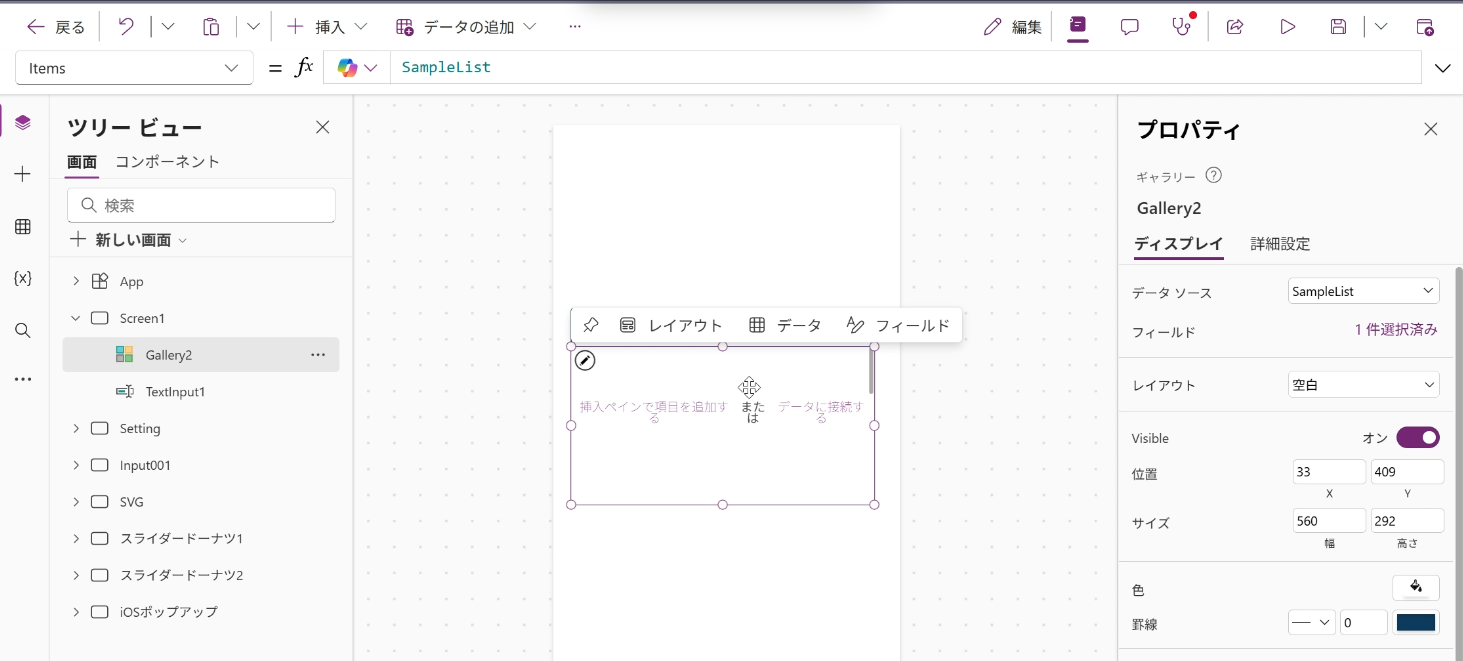Open the App checker stethoscope icon
1463x661 pixels.
[x=1181, y=27]
